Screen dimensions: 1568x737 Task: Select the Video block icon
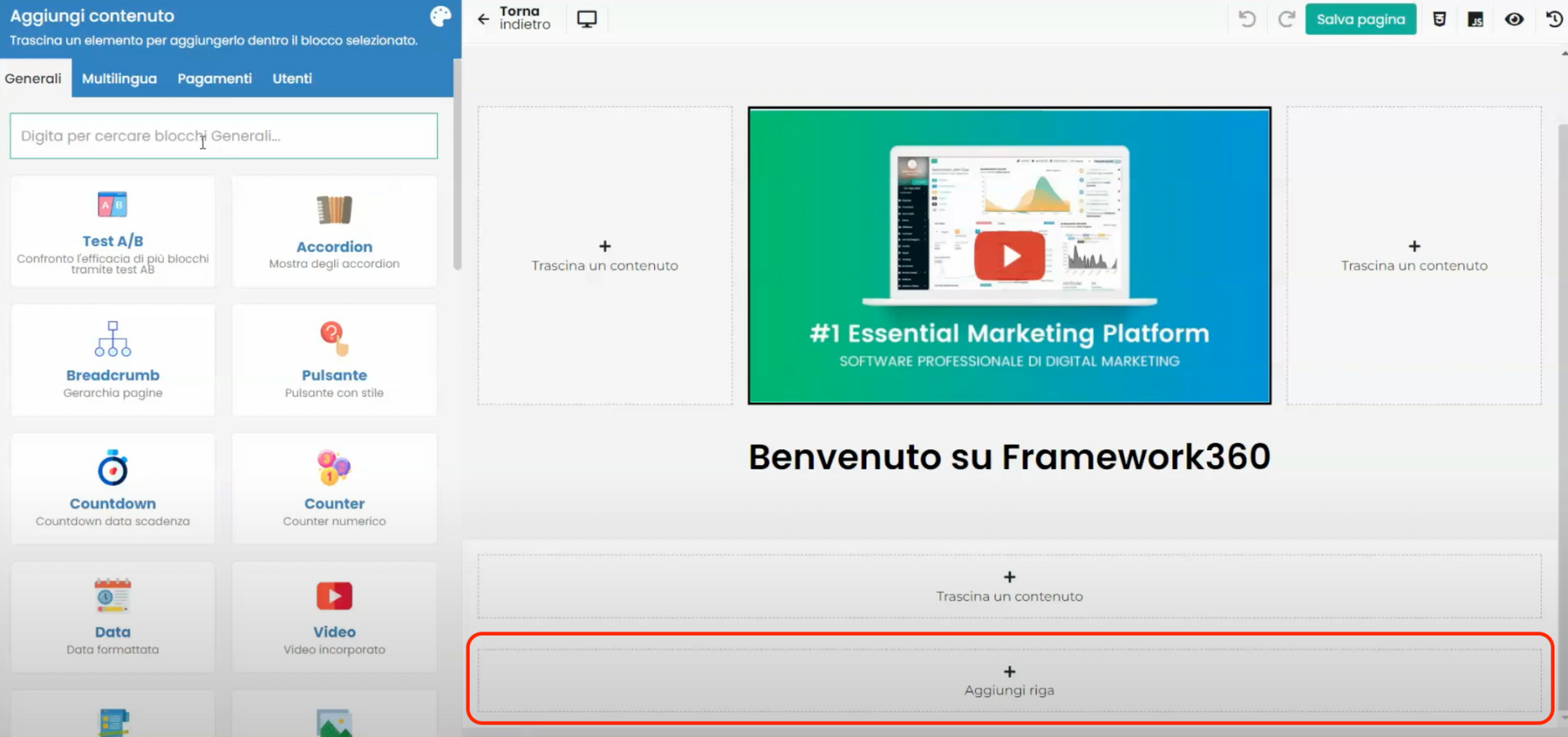click(x=334, y=596)
